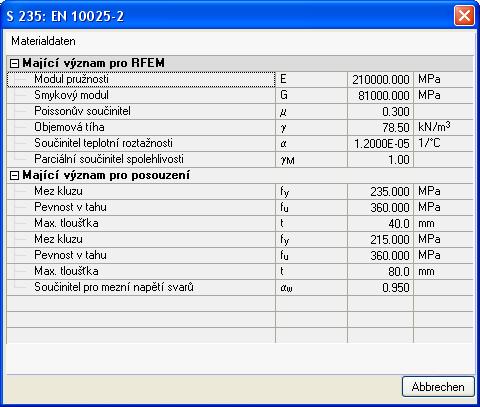Click the elastic modulus value 210000.000
The width and height of the screenshot is (480, 407).
pos(380,80)
